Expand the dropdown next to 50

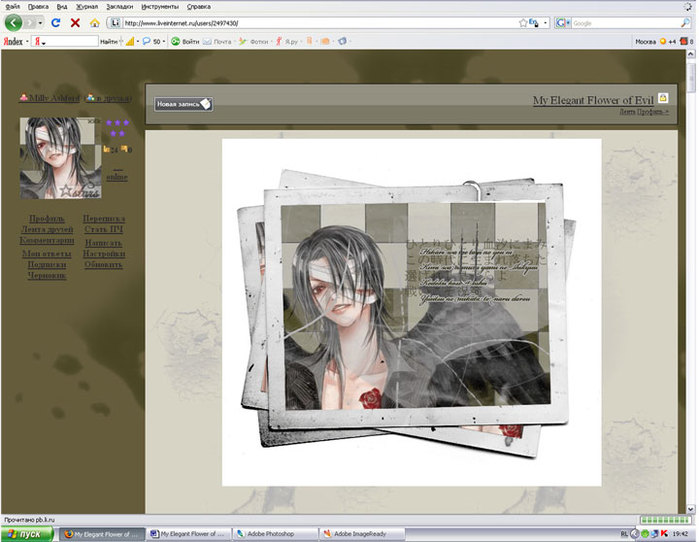164,41
